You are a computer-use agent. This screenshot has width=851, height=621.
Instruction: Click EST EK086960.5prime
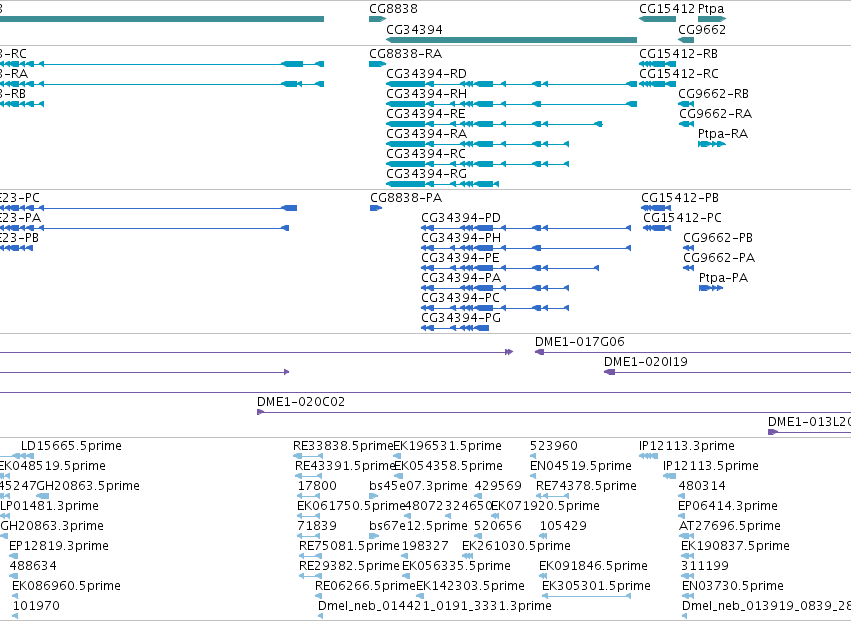tap(66, 586)
